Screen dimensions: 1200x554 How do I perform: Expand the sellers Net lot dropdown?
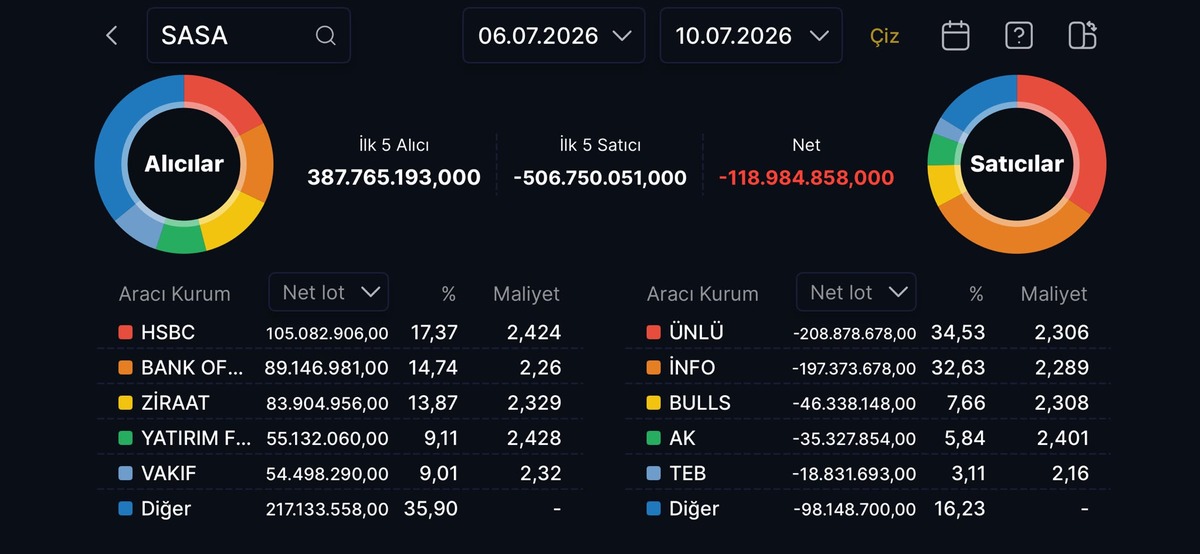tap(856, 292)
